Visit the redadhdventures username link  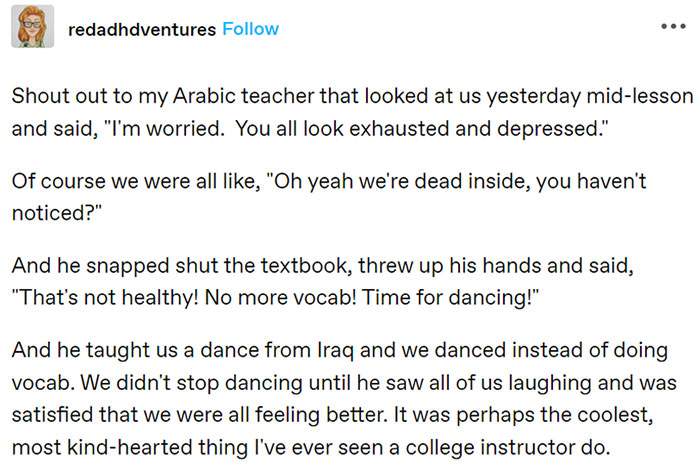pyautogui.click(x=142, y=29)
